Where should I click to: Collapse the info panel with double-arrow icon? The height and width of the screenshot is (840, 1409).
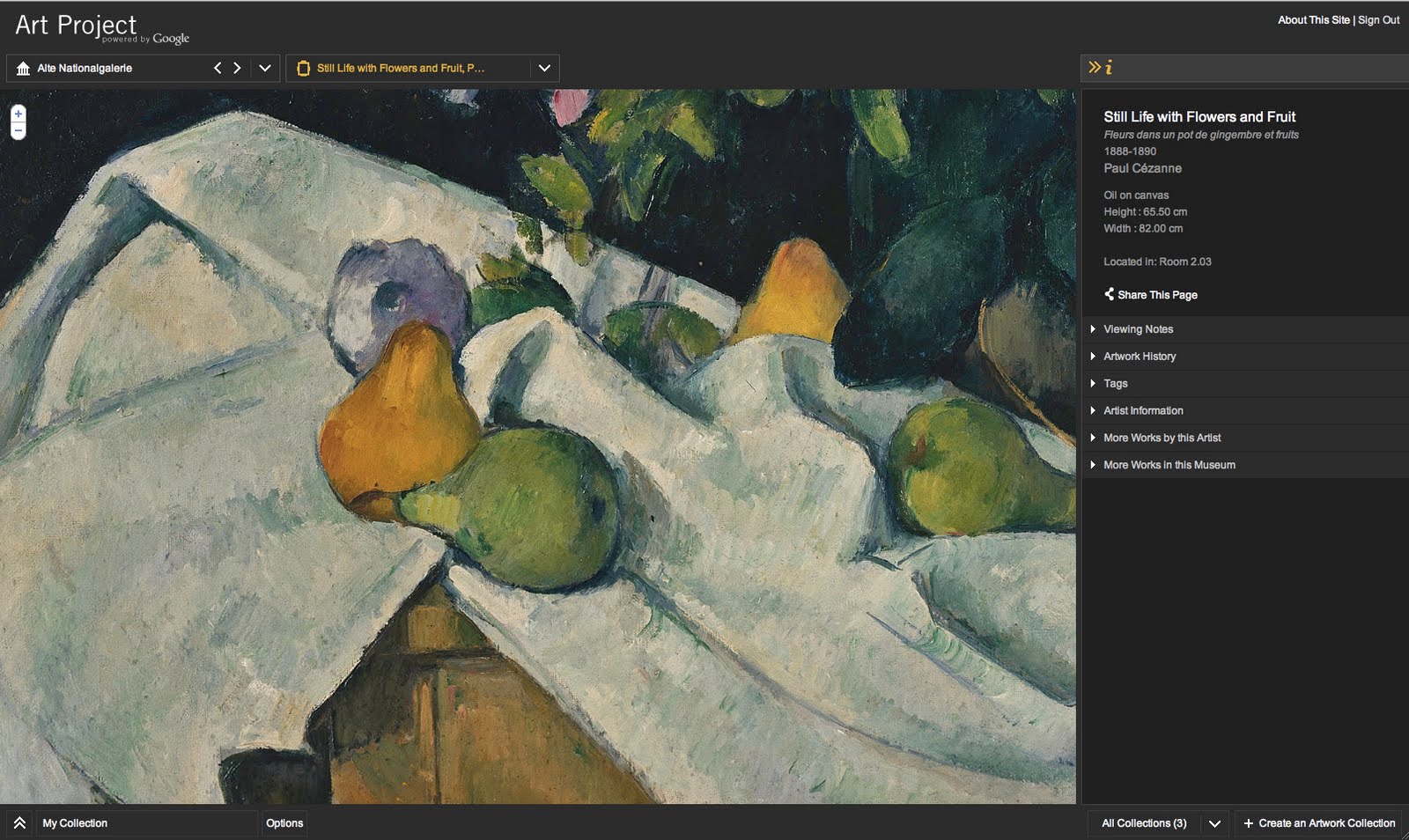tap(1094, 67)
